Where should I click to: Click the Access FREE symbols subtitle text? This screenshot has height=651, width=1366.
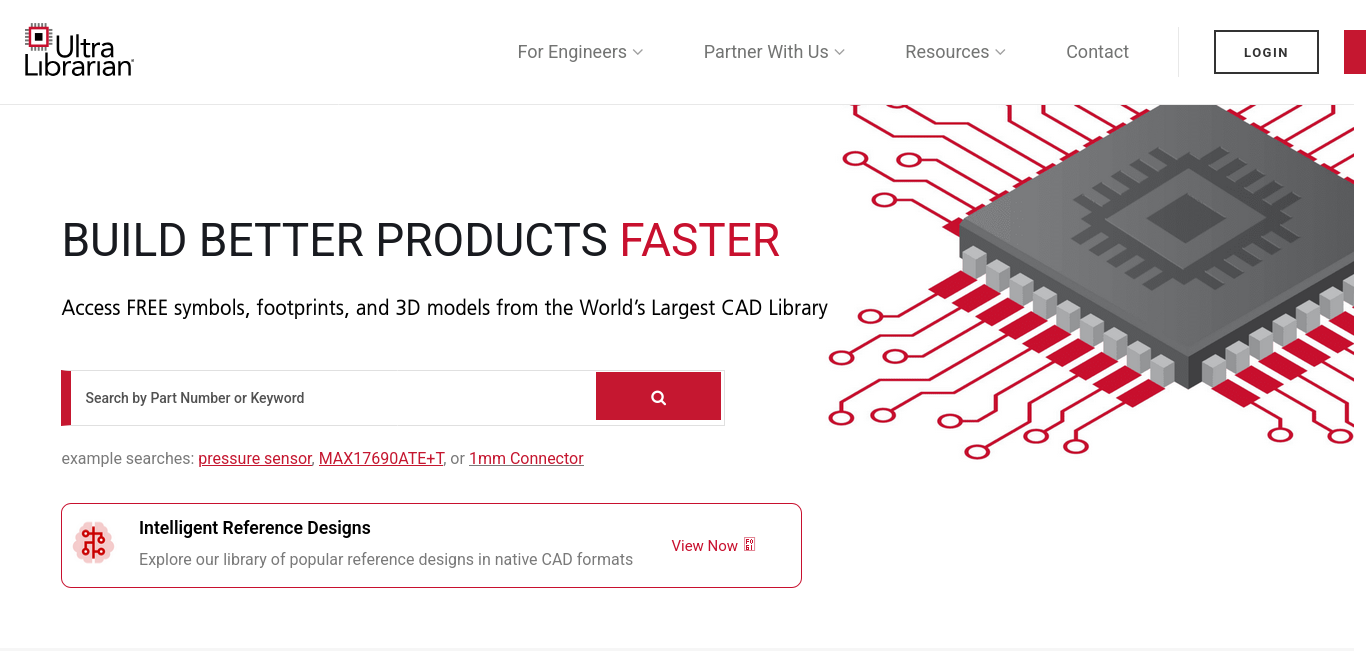pos(445,308)
